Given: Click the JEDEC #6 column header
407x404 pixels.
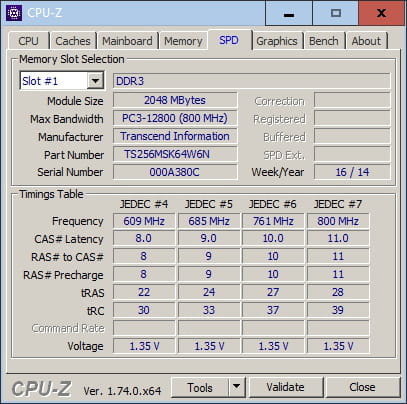Looking at the screenshot, I should [x=273, y=204].
